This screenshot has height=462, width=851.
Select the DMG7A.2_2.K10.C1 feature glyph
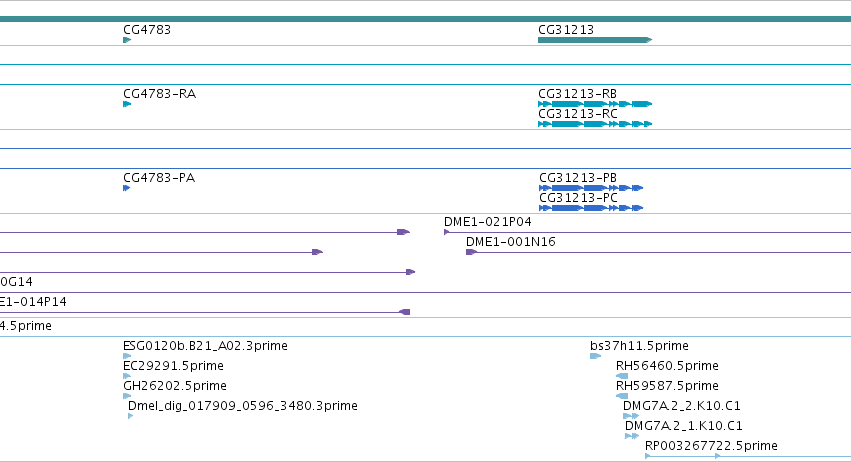click(x=631, y=416)
